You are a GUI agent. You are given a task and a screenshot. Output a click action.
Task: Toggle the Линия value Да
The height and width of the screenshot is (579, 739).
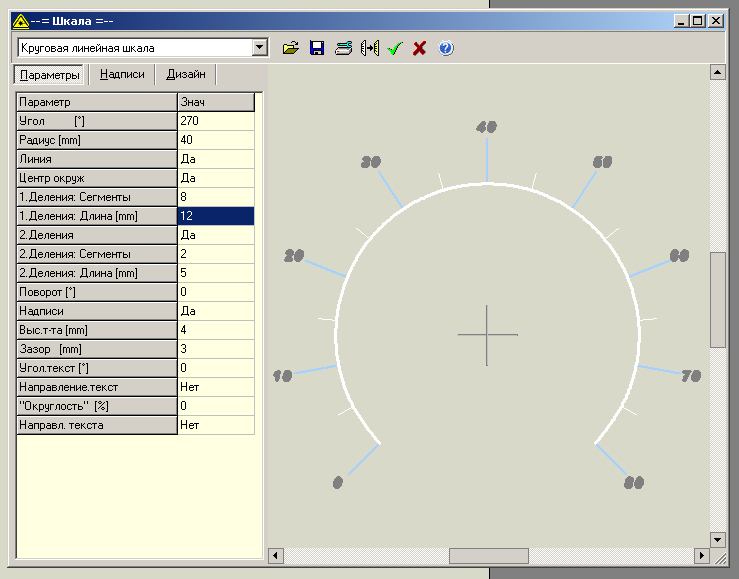pyautogui.click(x=215, y=159)
